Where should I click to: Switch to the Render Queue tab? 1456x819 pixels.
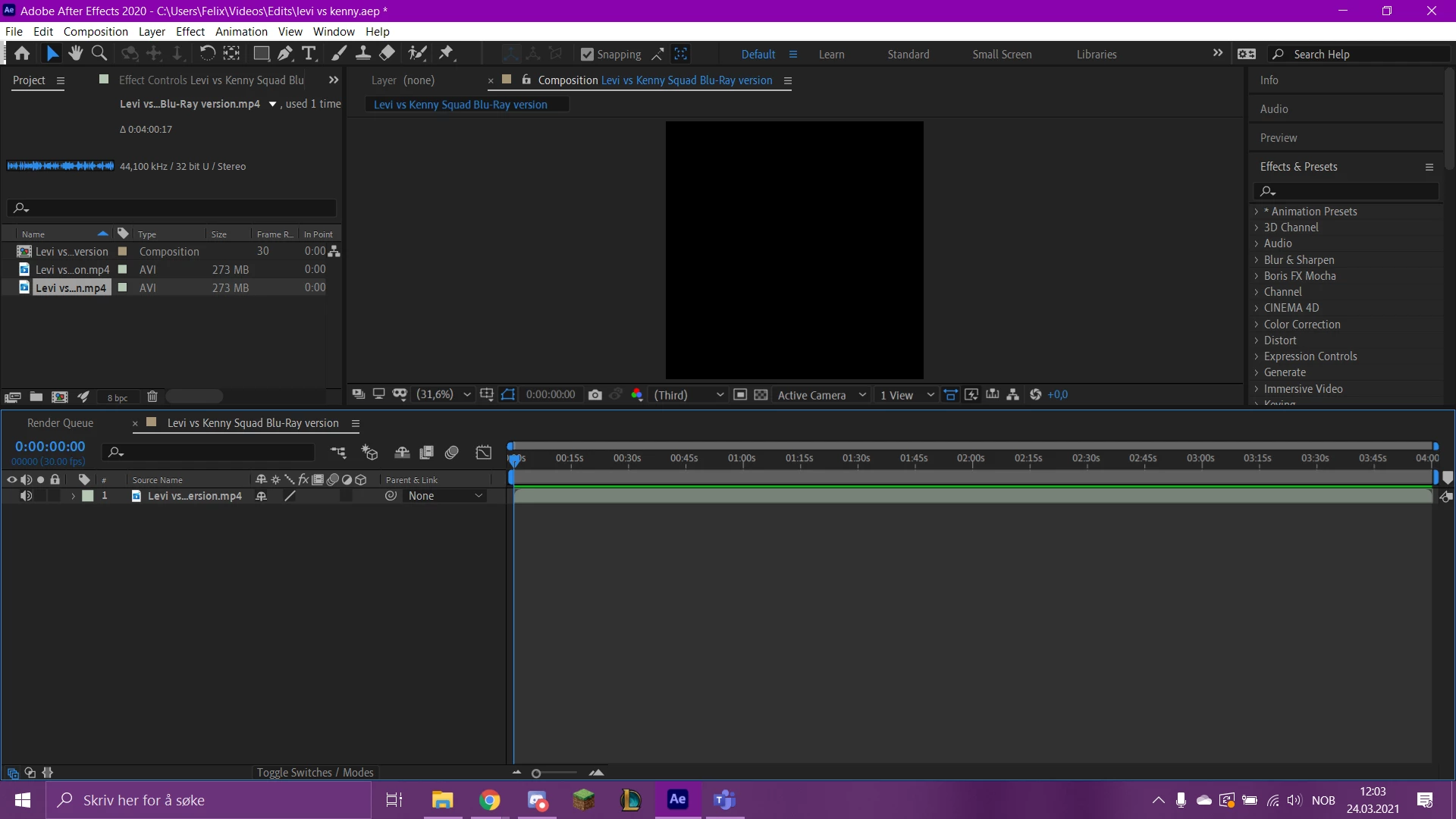coord(60,423)
